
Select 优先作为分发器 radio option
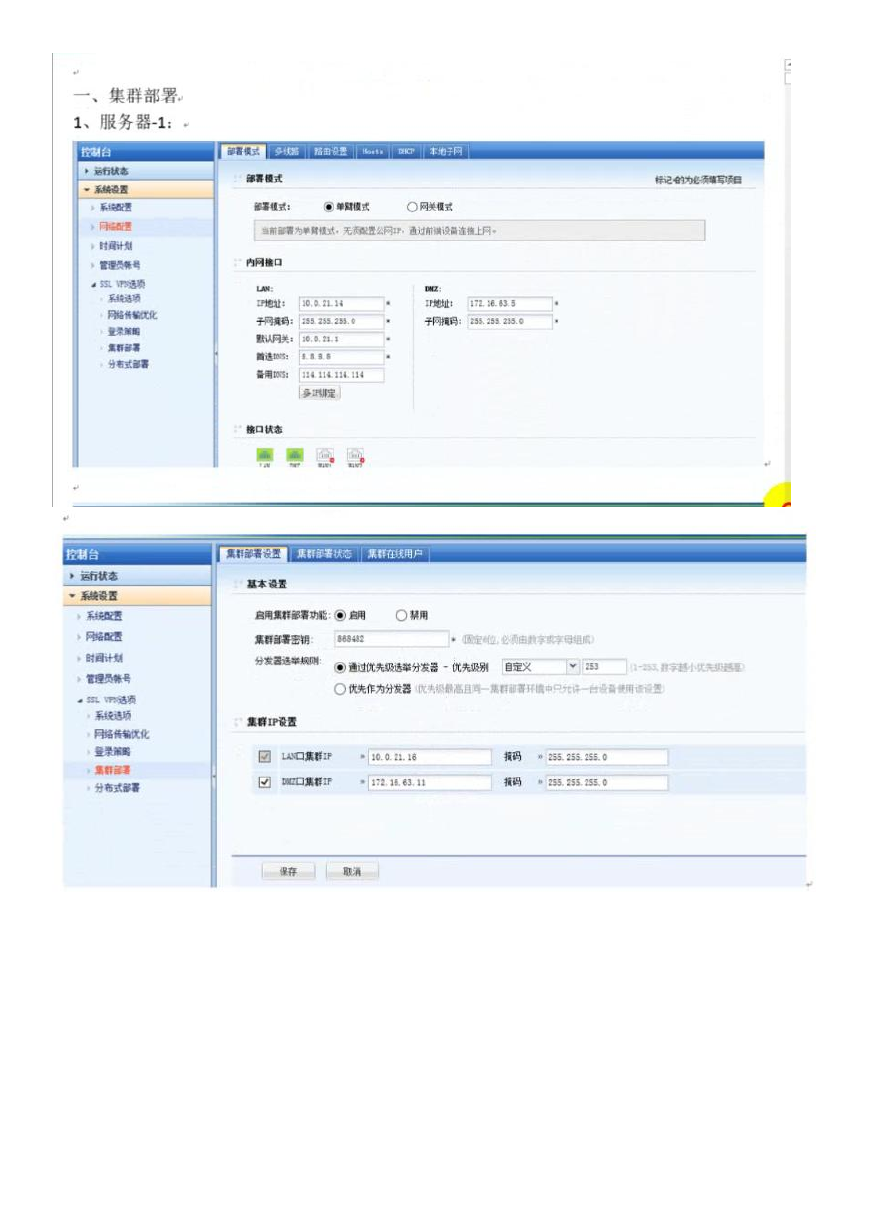(340, 688)
